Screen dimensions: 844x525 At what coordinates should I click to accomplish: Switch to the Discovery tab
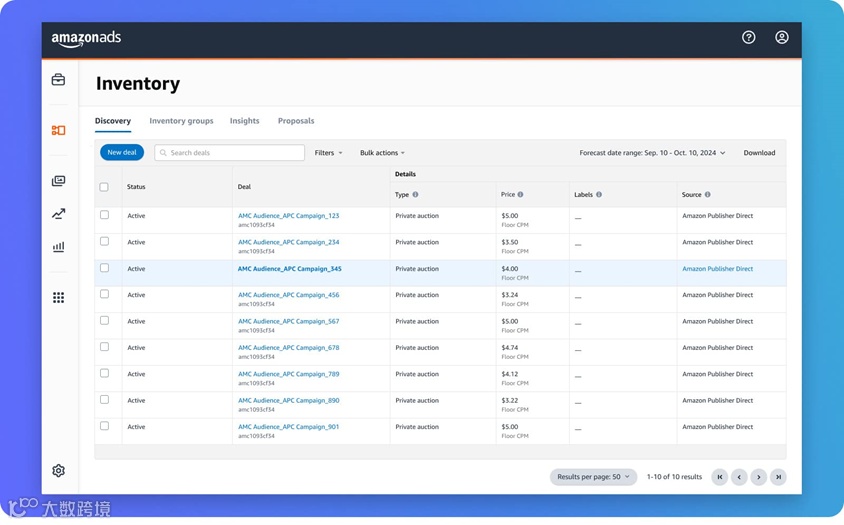[x=112, y=121]
